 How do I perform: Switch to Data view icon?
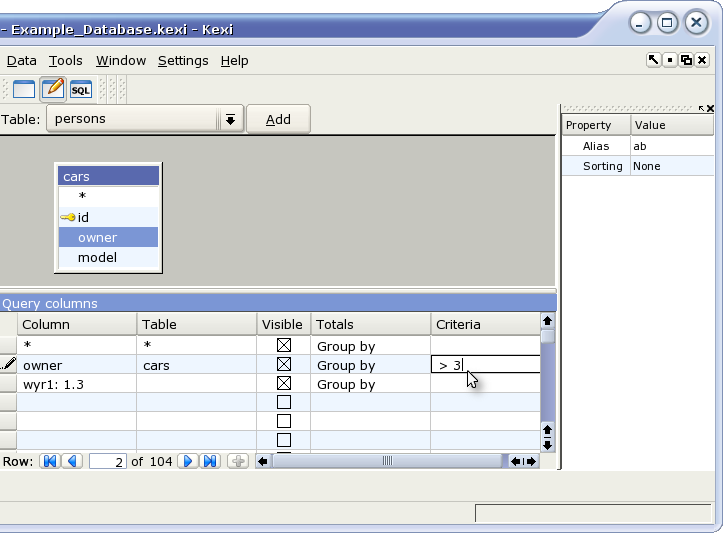(23, 89)
